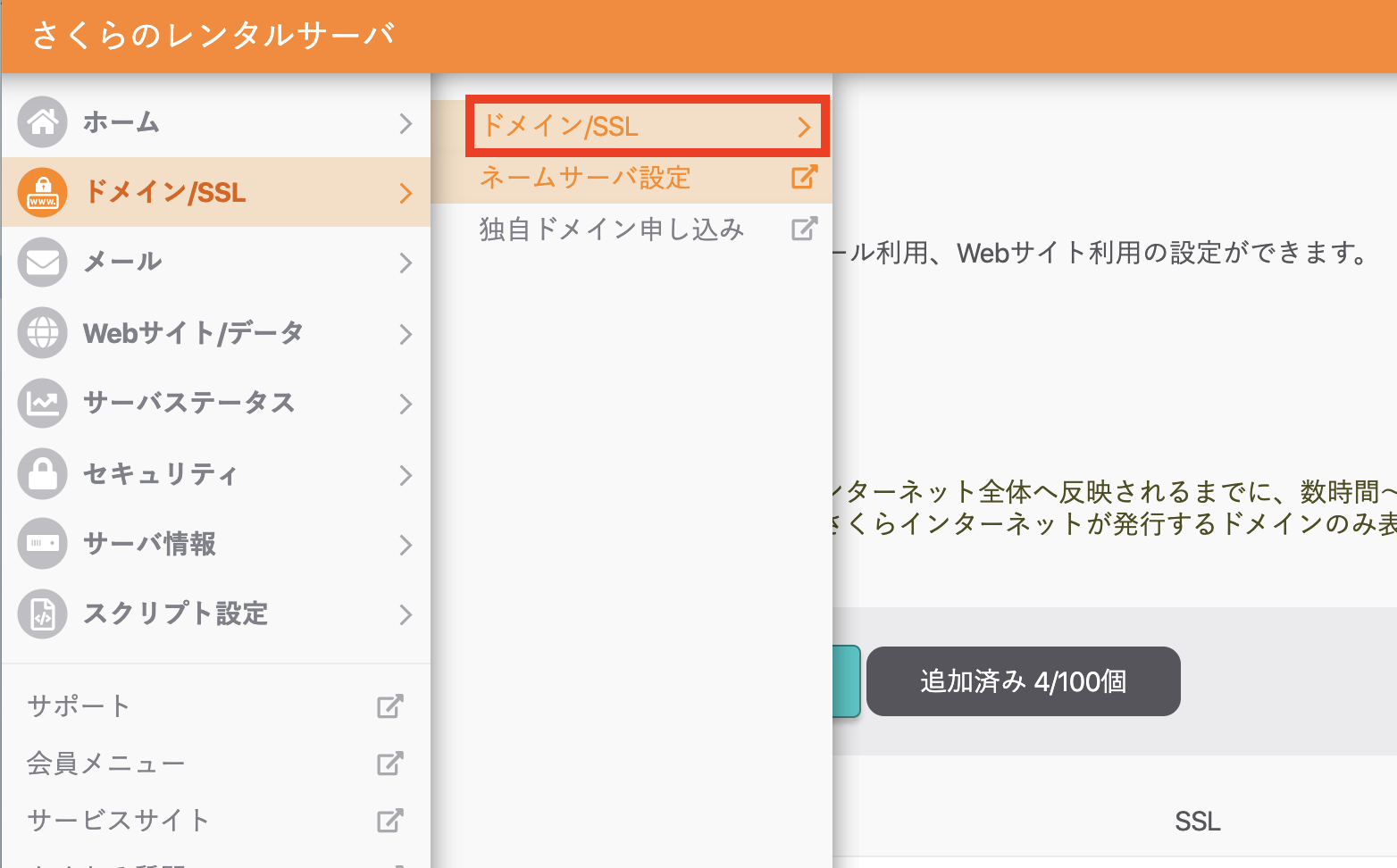Expand the メール menu chevron
This screenshot has width=1397, height=868.
click(406, 263)
